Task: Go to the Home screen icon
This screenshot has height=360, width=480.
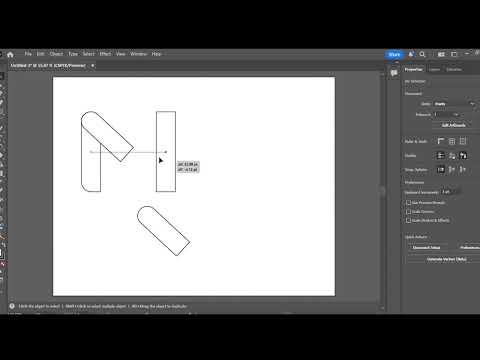Action: click(10, 54)
